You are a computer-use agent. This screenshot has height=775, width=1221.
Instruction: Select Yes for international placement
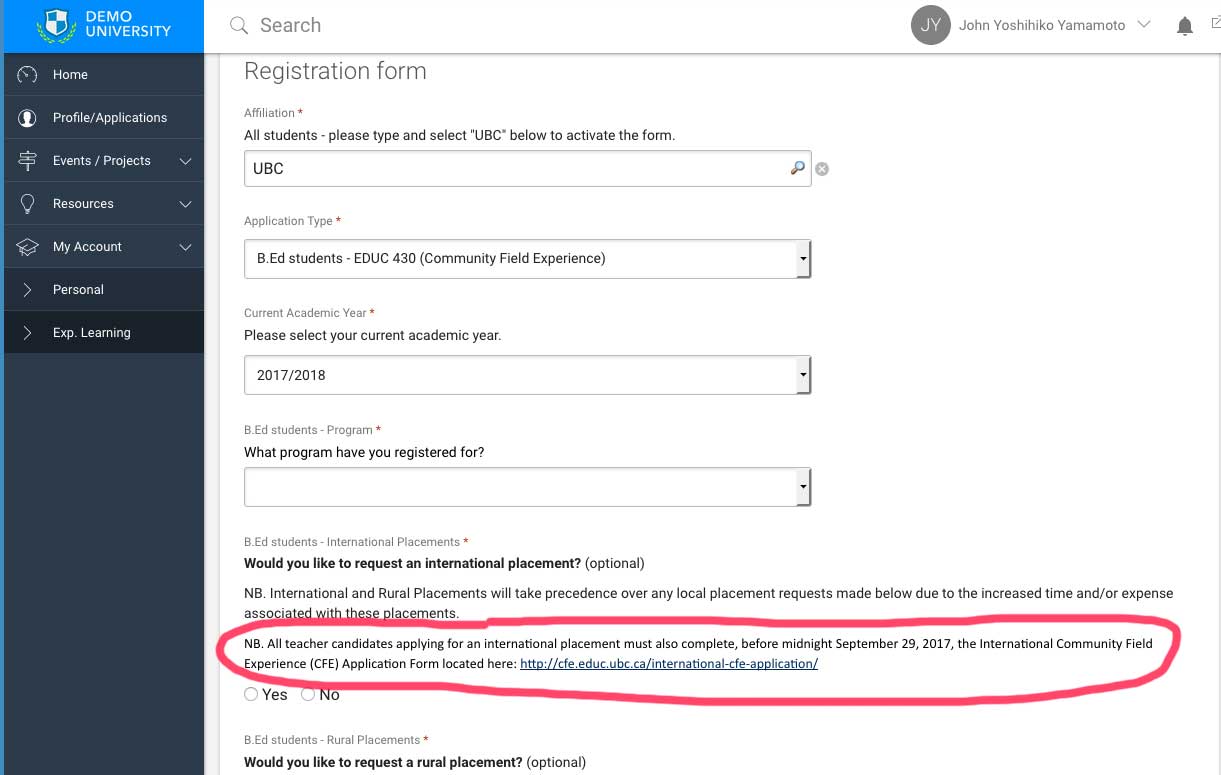[251, 694]
